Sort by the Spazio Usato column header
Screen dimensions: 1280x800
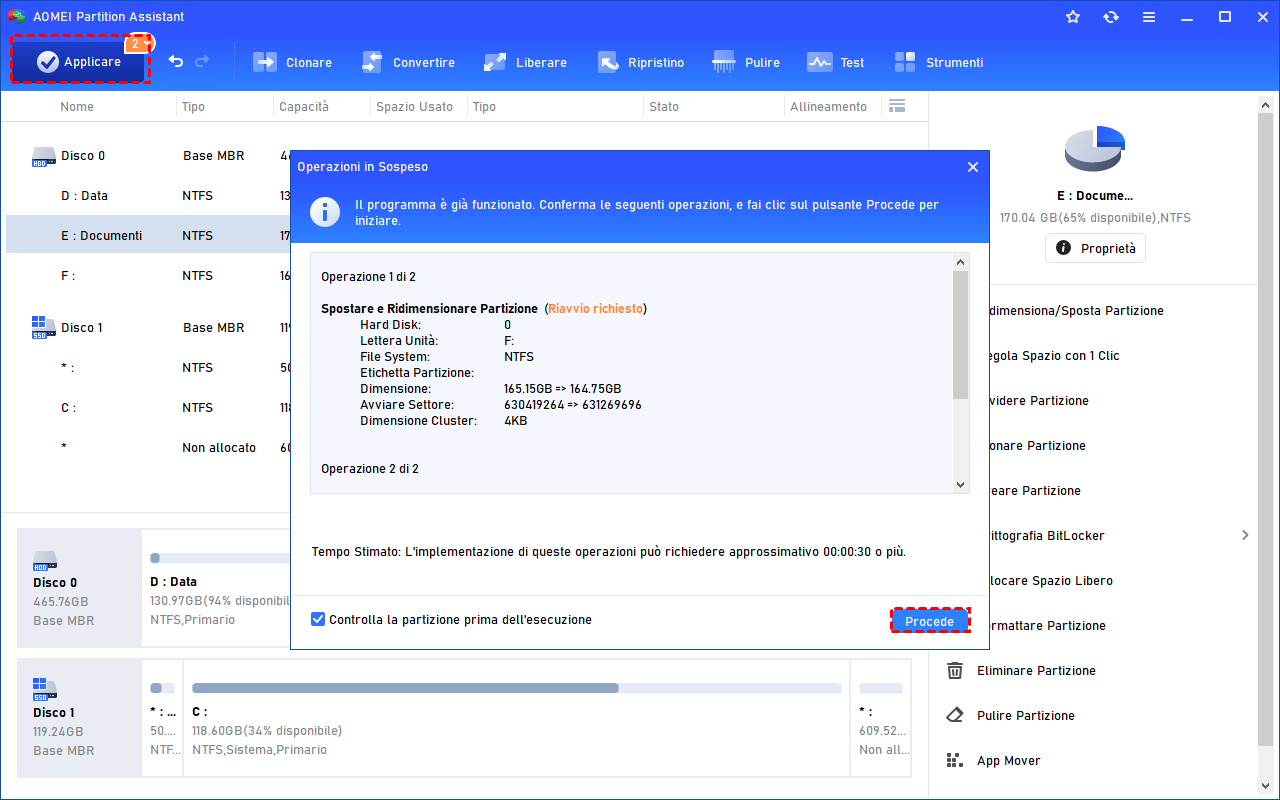tap(414, 107)
